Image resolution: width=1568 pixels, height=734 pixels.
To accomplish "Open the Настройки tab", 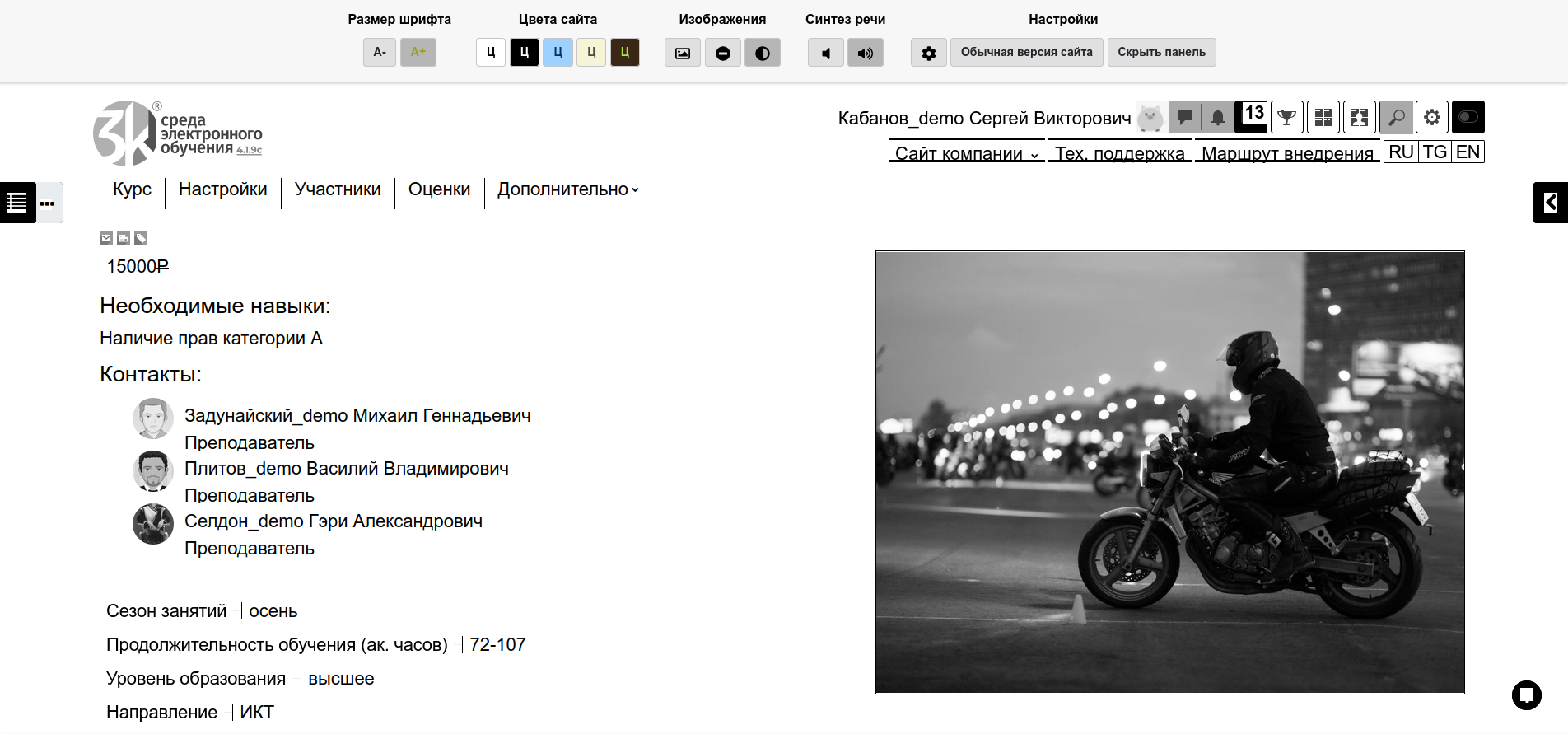I will pos(223,189).
